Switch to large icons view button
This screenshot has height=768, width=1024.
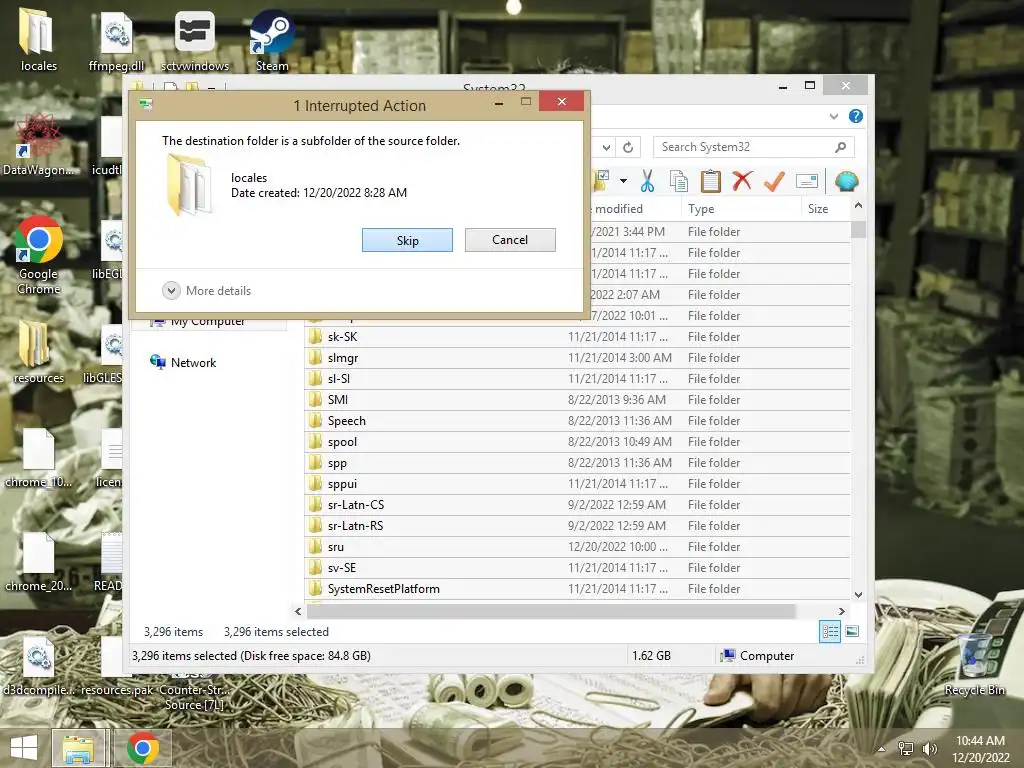(x=852, y=631)
